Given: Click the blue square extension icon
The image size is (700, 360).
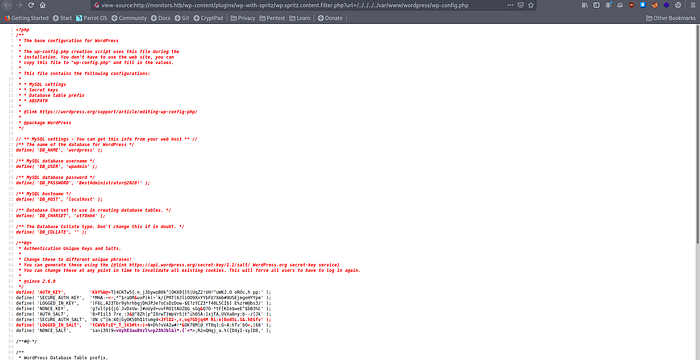Looking at the screenshot, I should (643, 5).
